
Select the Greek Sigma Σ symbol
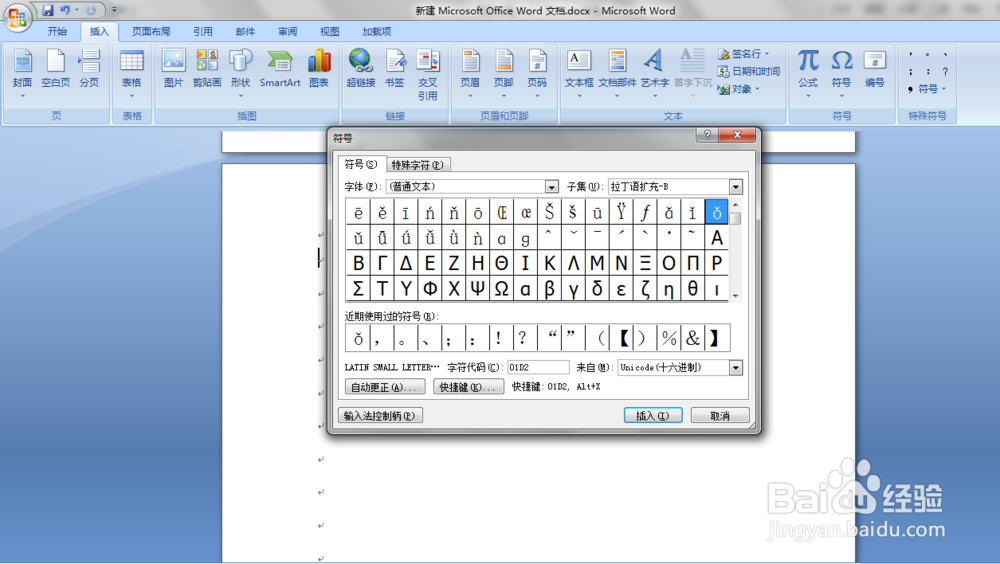(x=358, y=289)
